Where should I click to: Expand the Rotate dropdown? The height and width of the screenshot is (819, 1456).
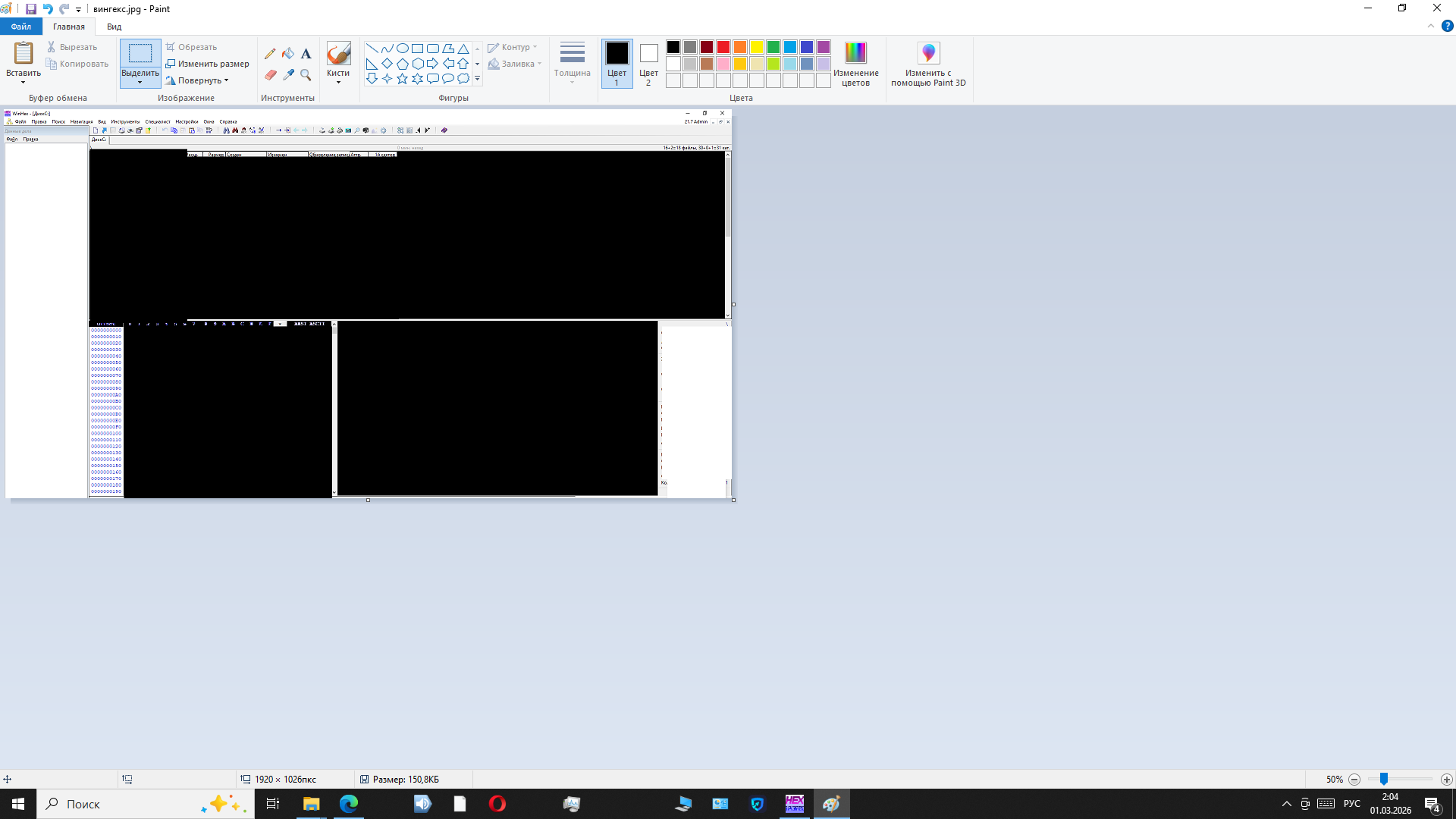226,80
